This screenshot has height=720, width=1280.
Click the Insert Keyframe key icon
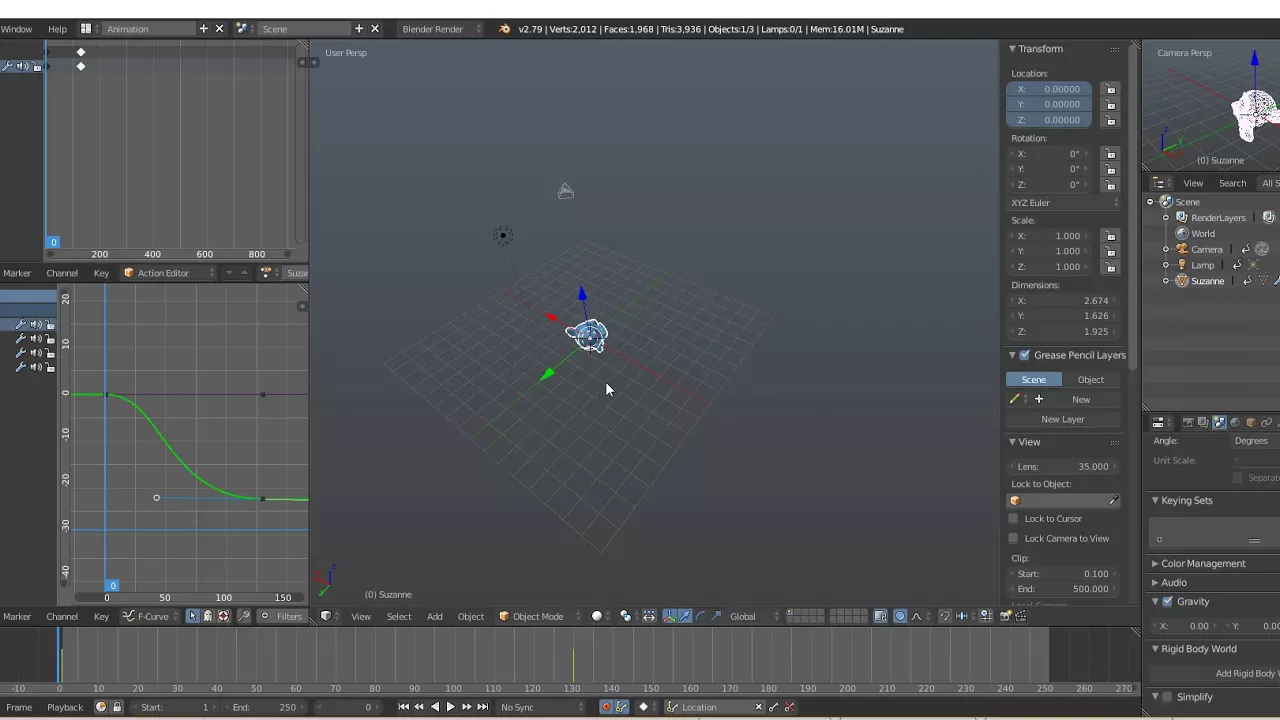[x=773, y=707]
